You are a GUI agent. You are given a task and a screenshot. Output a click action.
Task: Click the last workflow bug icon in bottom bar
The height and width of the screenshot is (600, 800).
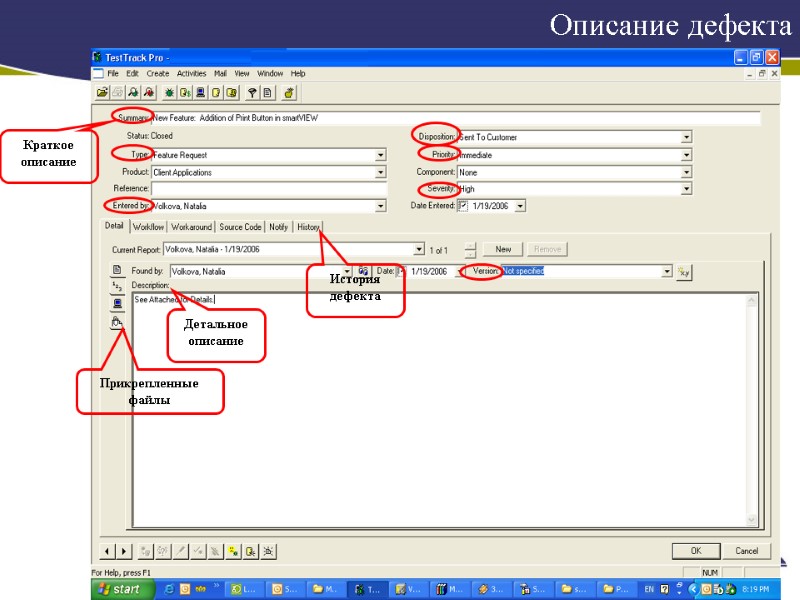pyautogui.click(x=268, y=551)
